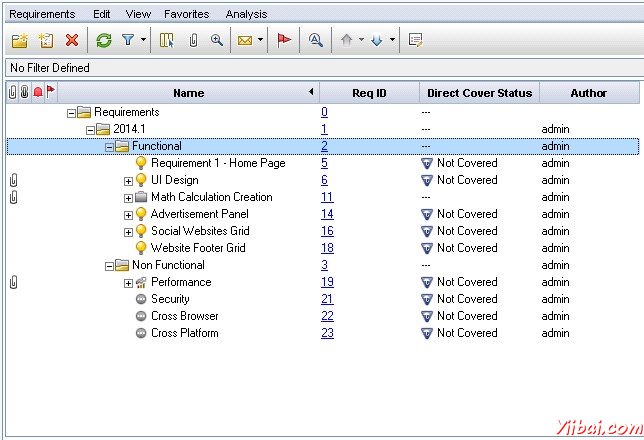This screenshot has width=644, height=440.
Task: Open the Analysis menu
Action: pos(246,14)
